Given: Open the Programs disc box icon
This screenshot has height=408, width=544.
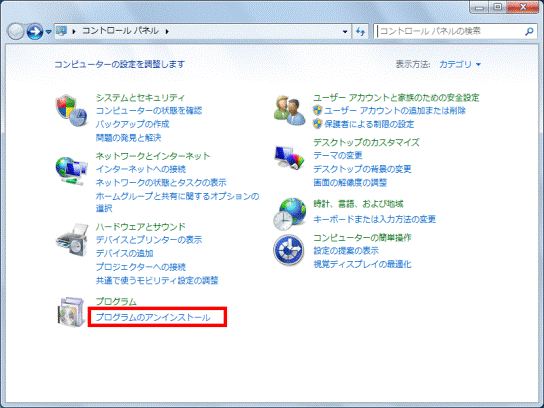Looking at the screenshot, I should (x=71, y=312).
